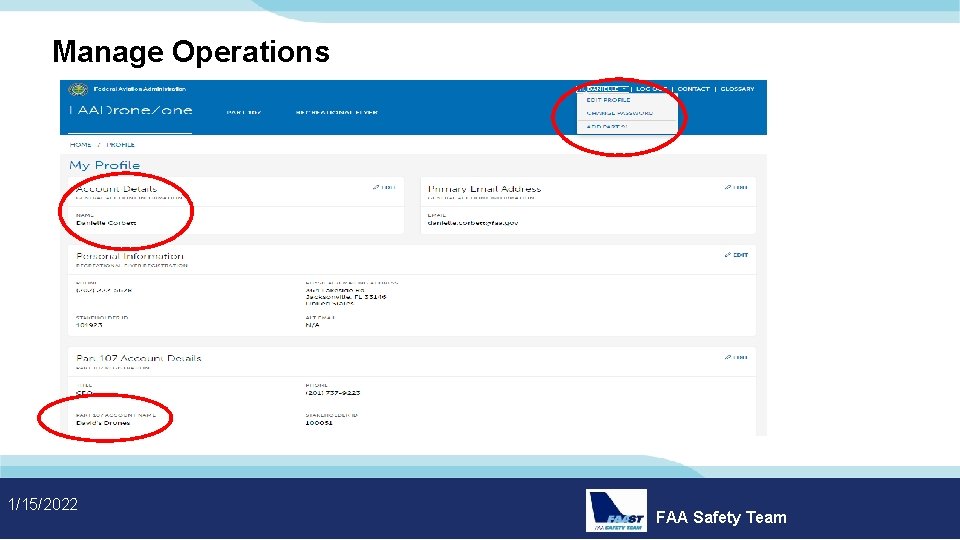The width and height of the screenshot is (960, 540).
Task: Choose Change Password from user menu
Action: (x=620, y=113)
